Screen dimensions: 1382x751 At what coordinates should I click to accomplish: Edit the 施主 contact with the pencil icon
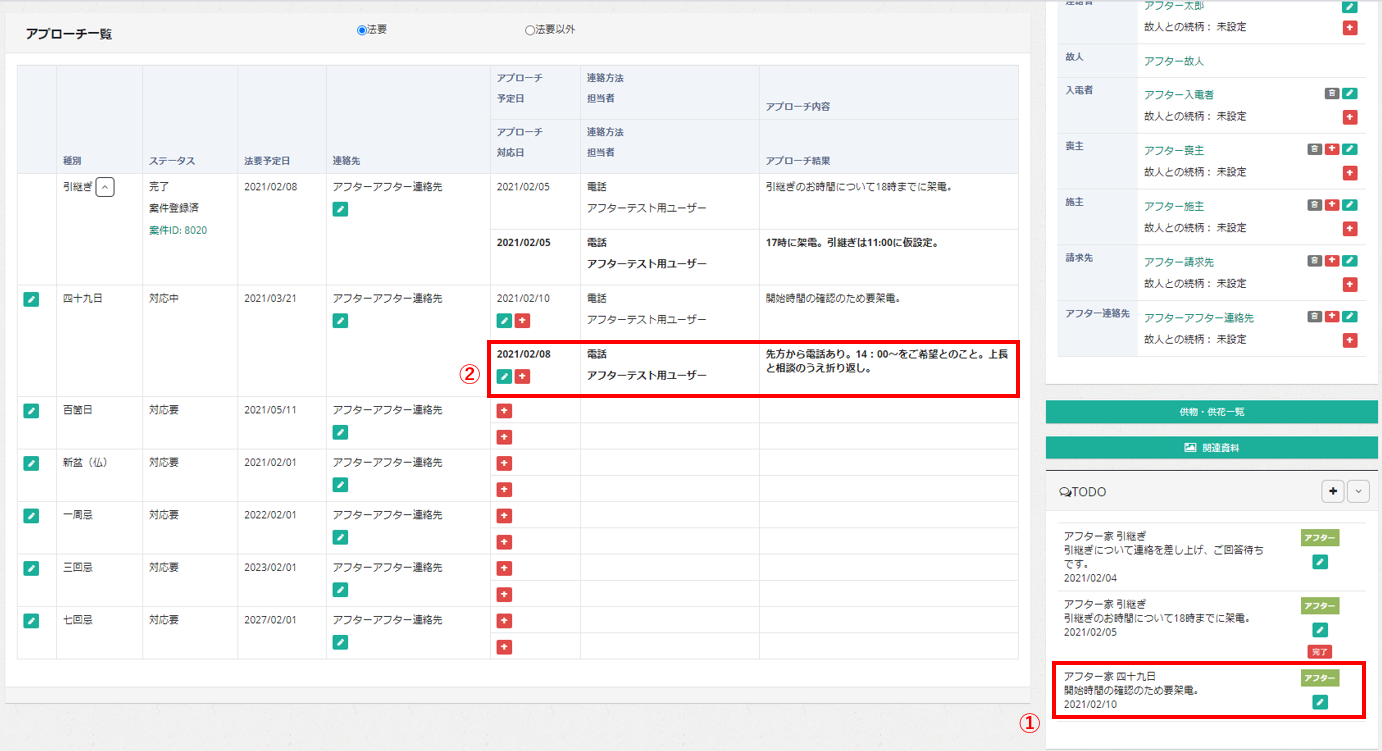(1350, 205)
